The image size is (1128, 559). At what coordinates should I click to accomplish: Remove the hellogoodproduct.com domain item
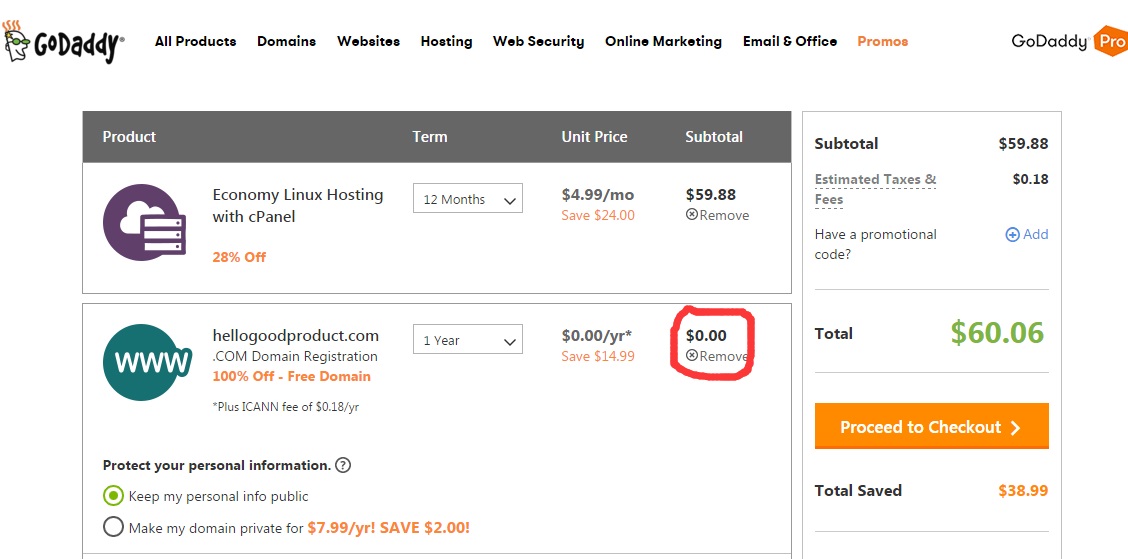(x=717, y=356)
